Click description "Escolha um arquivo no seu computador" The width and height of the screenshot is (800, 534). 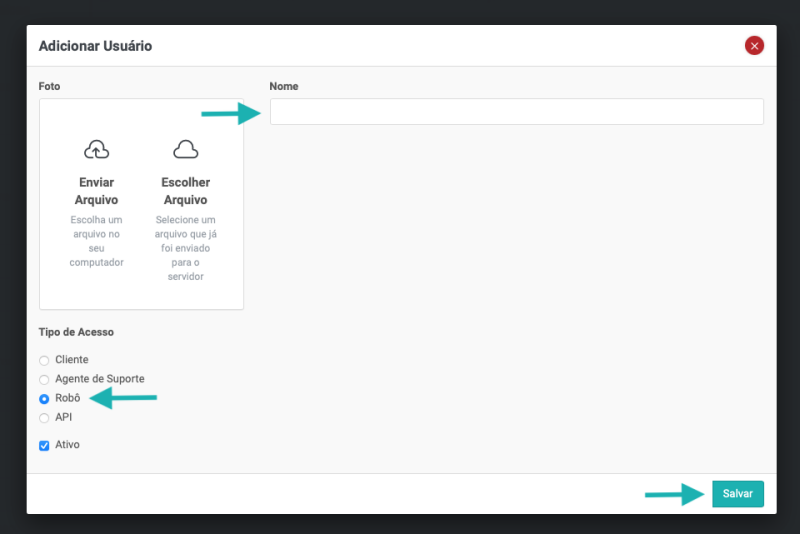coord(96,241)
